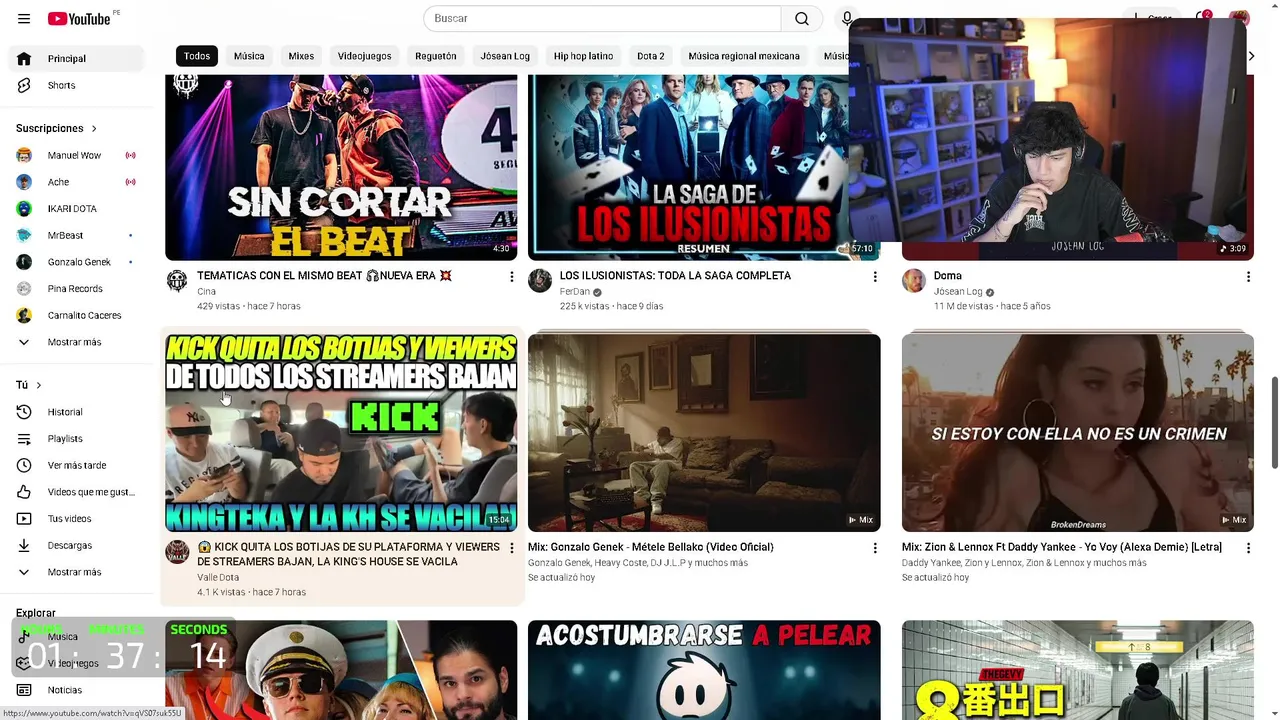The width and height of the screenshot is (1280, 720).
Task: Open FerDan channel avatar
Action: pos(540,281)
